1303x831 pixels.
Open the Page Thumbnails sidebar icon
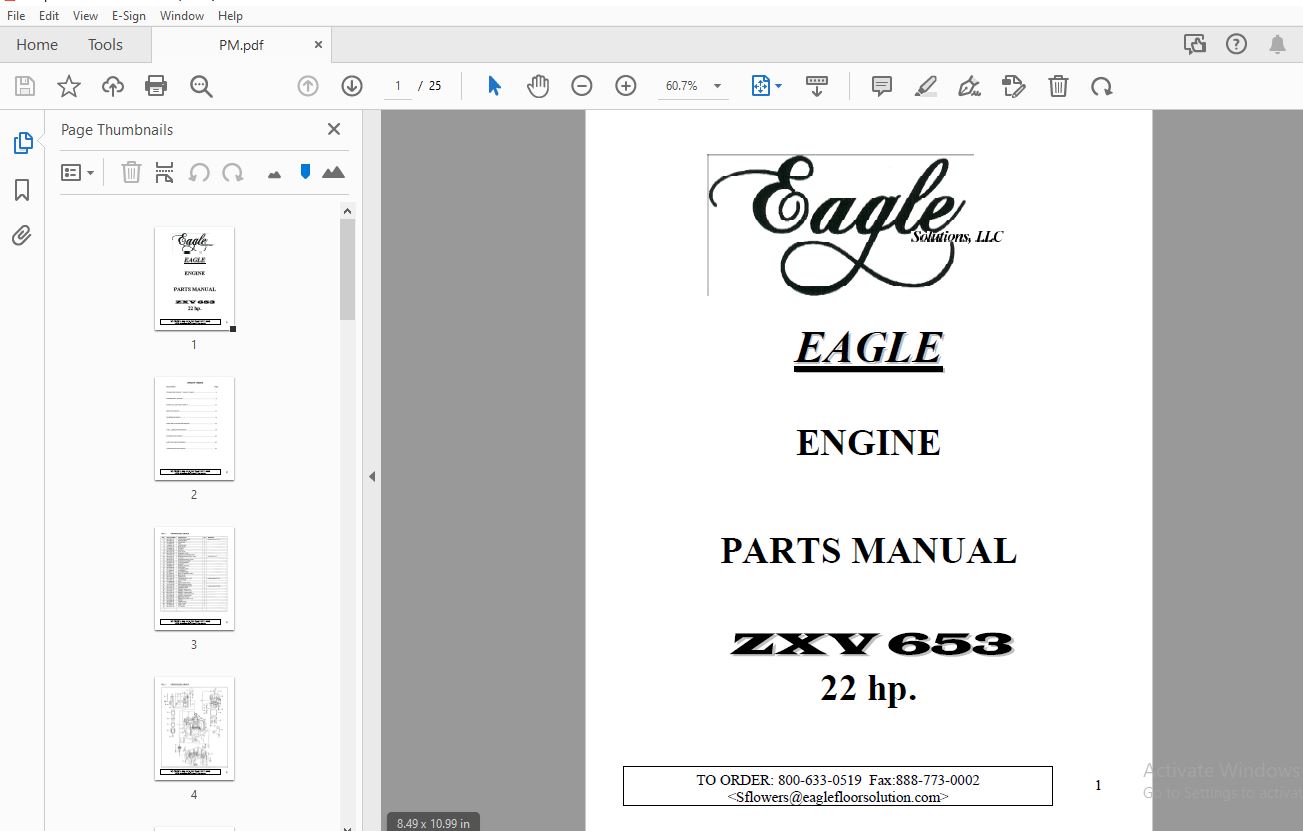22,143
